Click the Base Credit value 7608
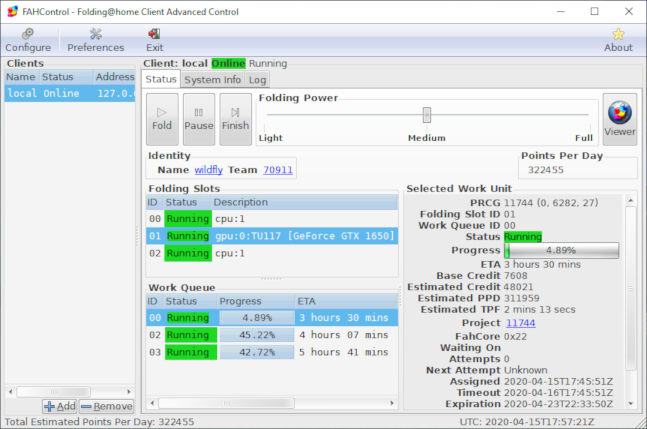647x429 pixels. 516,276
